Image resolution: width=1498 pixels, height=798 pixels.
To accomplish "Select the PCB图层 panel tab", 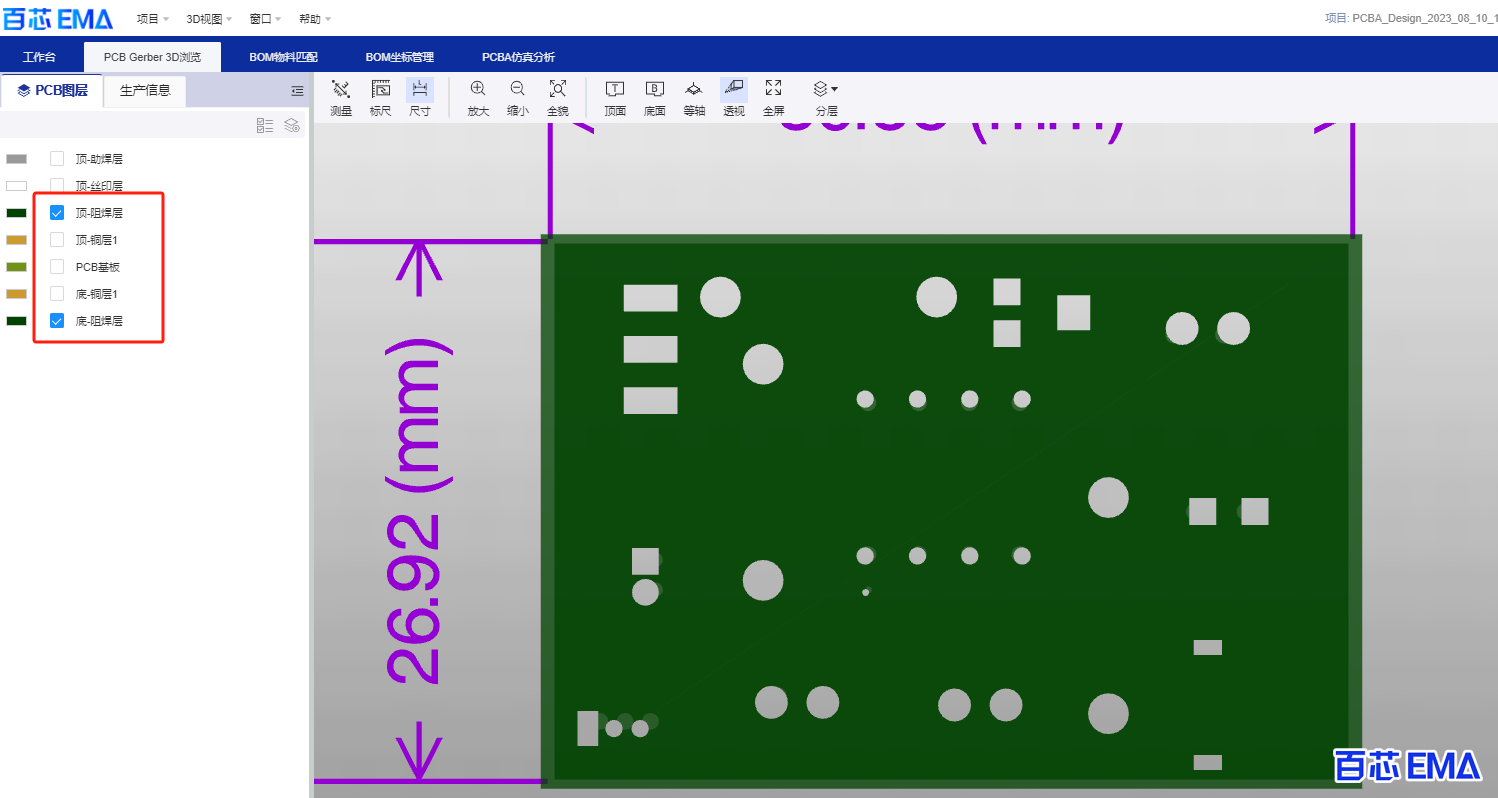I will coord(52,90).
